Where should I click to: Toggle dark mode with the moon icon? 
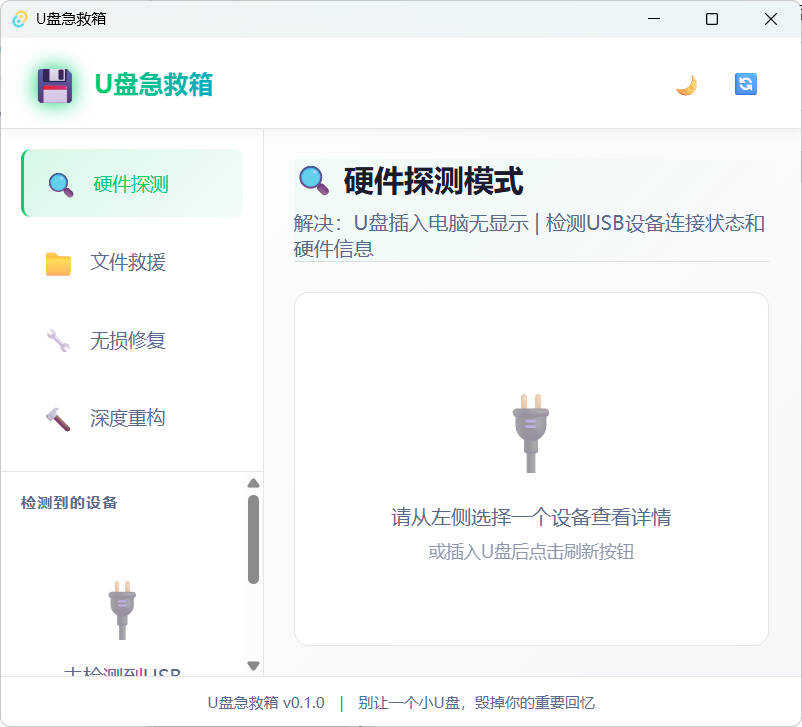[x=686, y=84]
